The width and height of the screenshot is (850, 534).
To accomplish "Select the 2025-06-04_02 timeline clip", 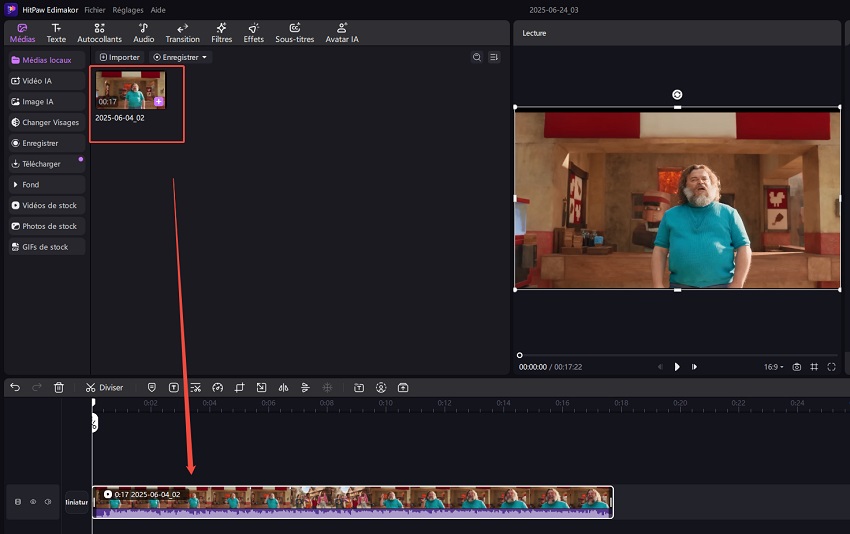I will (x=353, y=502).
